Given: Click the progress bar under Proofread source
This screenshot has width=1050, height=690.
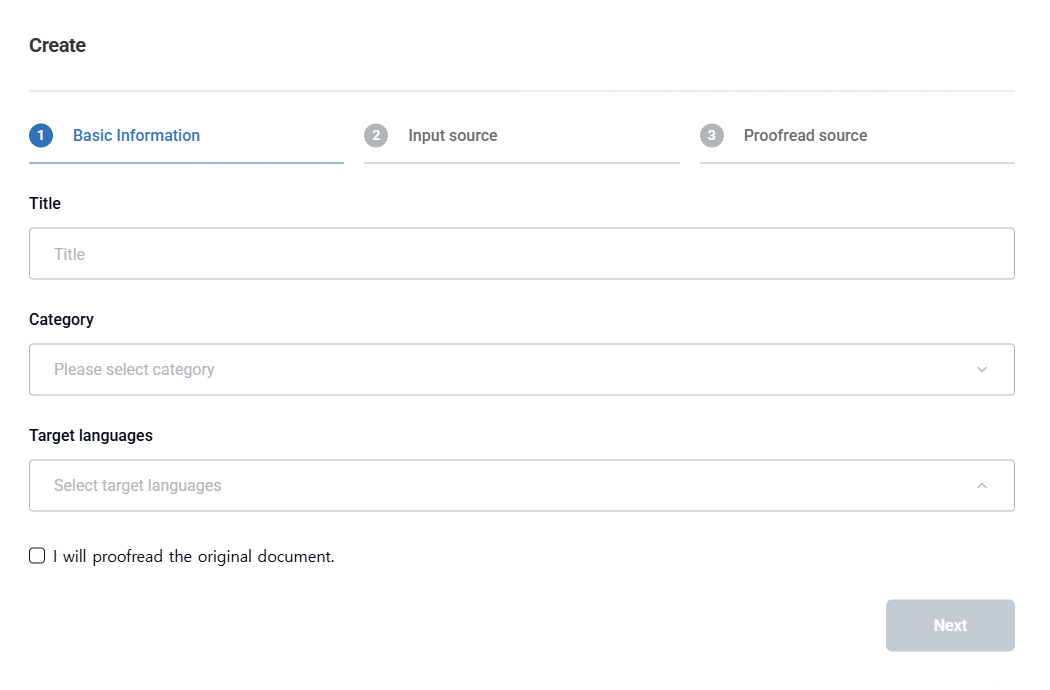Looking at the screenshot, I should [857, 162].
